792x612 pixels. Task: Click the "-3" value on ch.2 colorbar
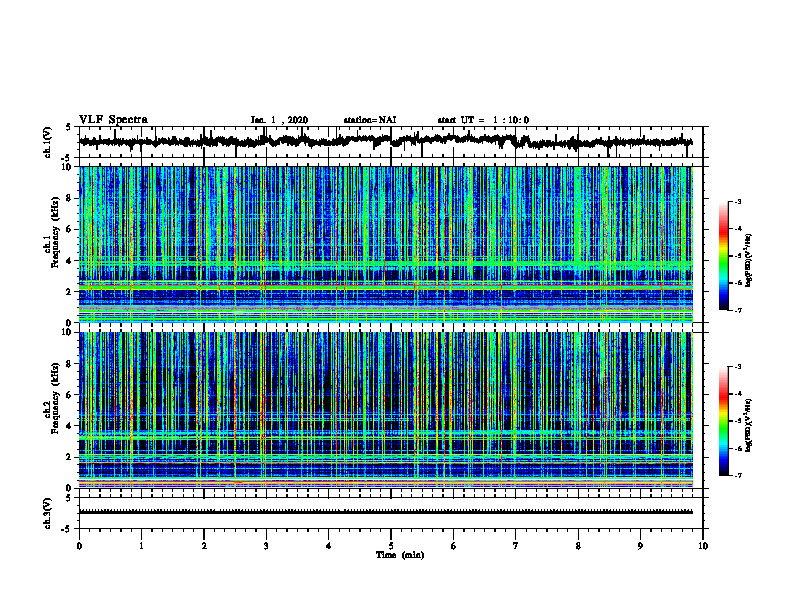(x=737, y=367)
